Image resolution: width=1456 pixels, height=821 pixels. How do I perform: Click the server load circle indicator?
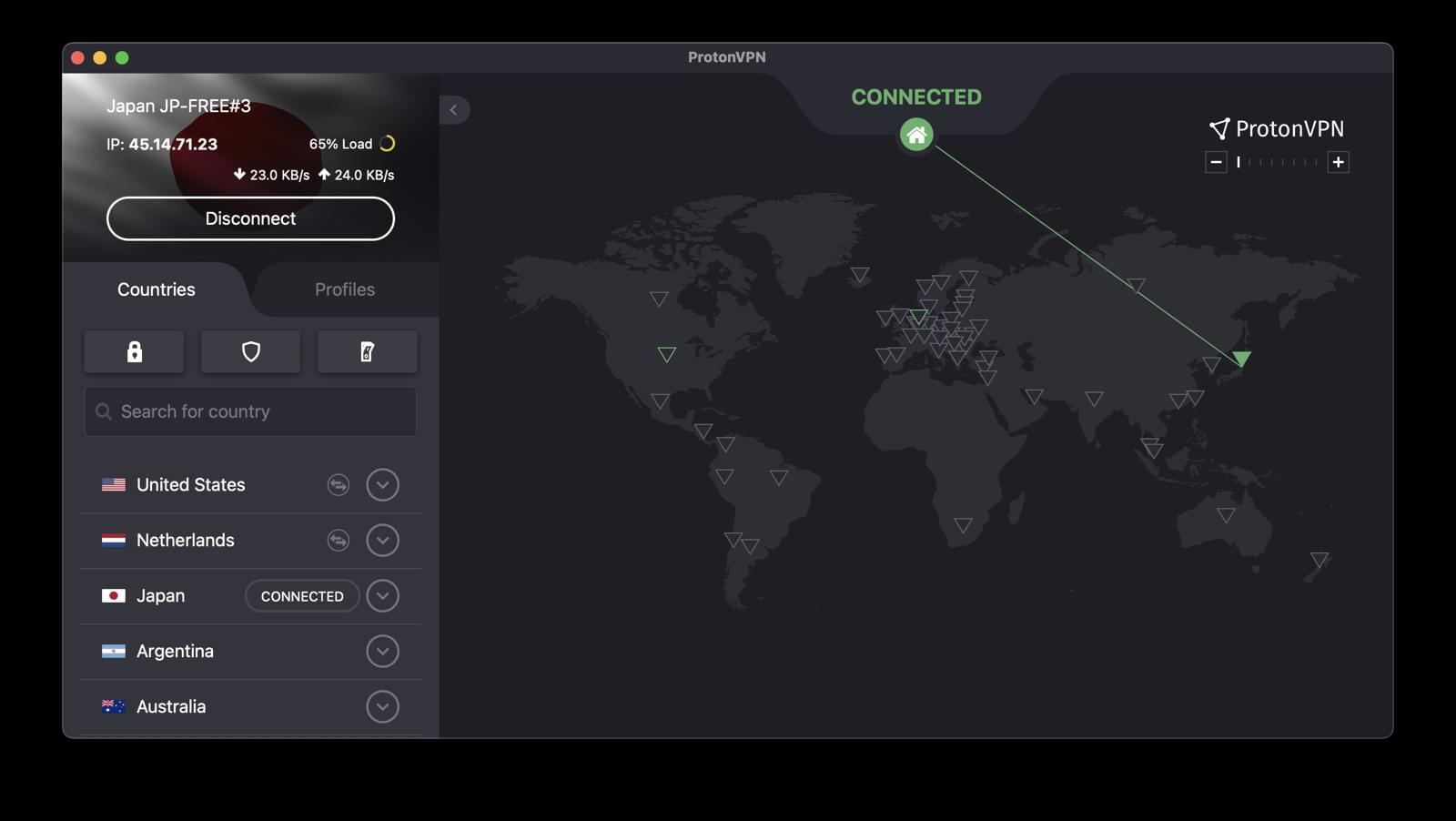click(388, 144)
